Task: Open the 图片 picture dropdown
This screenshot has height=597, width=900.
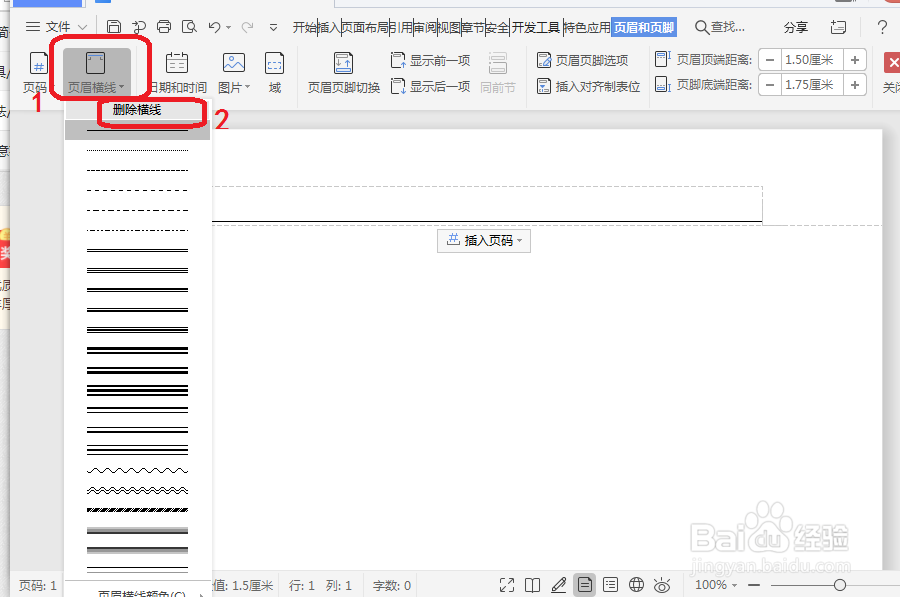Action: pyautogui.click(x=234, y=73)
